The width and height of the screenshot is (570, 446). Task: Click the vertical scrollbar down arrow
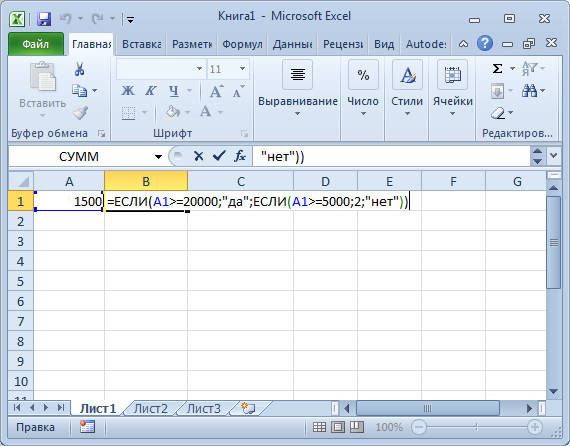(553, 391)
